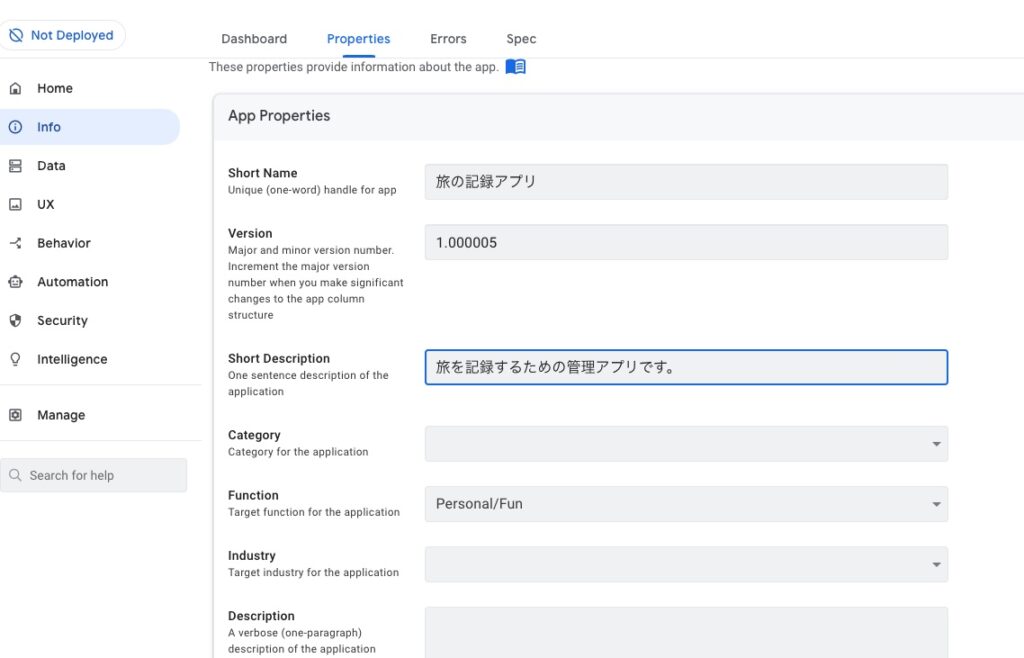The image size is (1024, 658).
Task: Select the Behavior sidebar icon
Action: pyautogui.click(x=16, y=243)
